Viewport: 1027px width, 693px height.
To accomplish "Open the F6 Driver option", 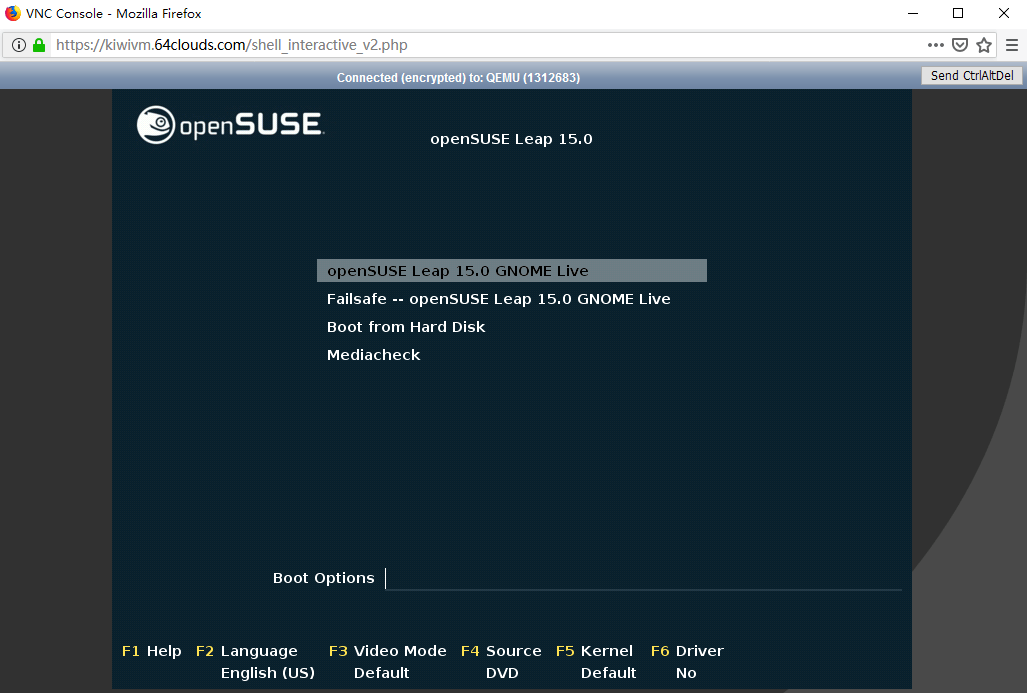I will (687, 651).
